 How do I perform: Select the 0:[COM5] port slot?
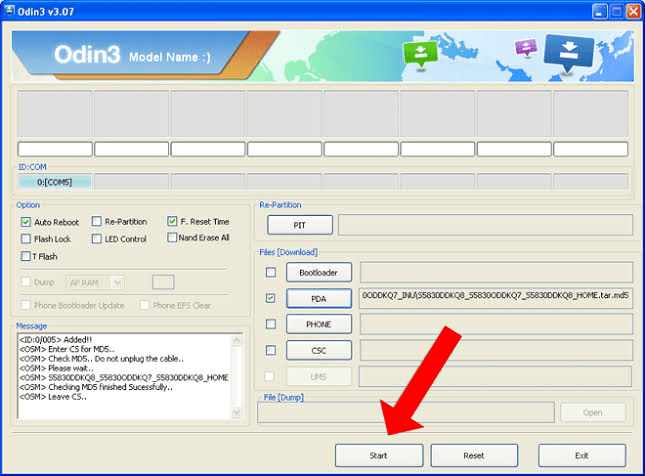[x=54, y=181]
